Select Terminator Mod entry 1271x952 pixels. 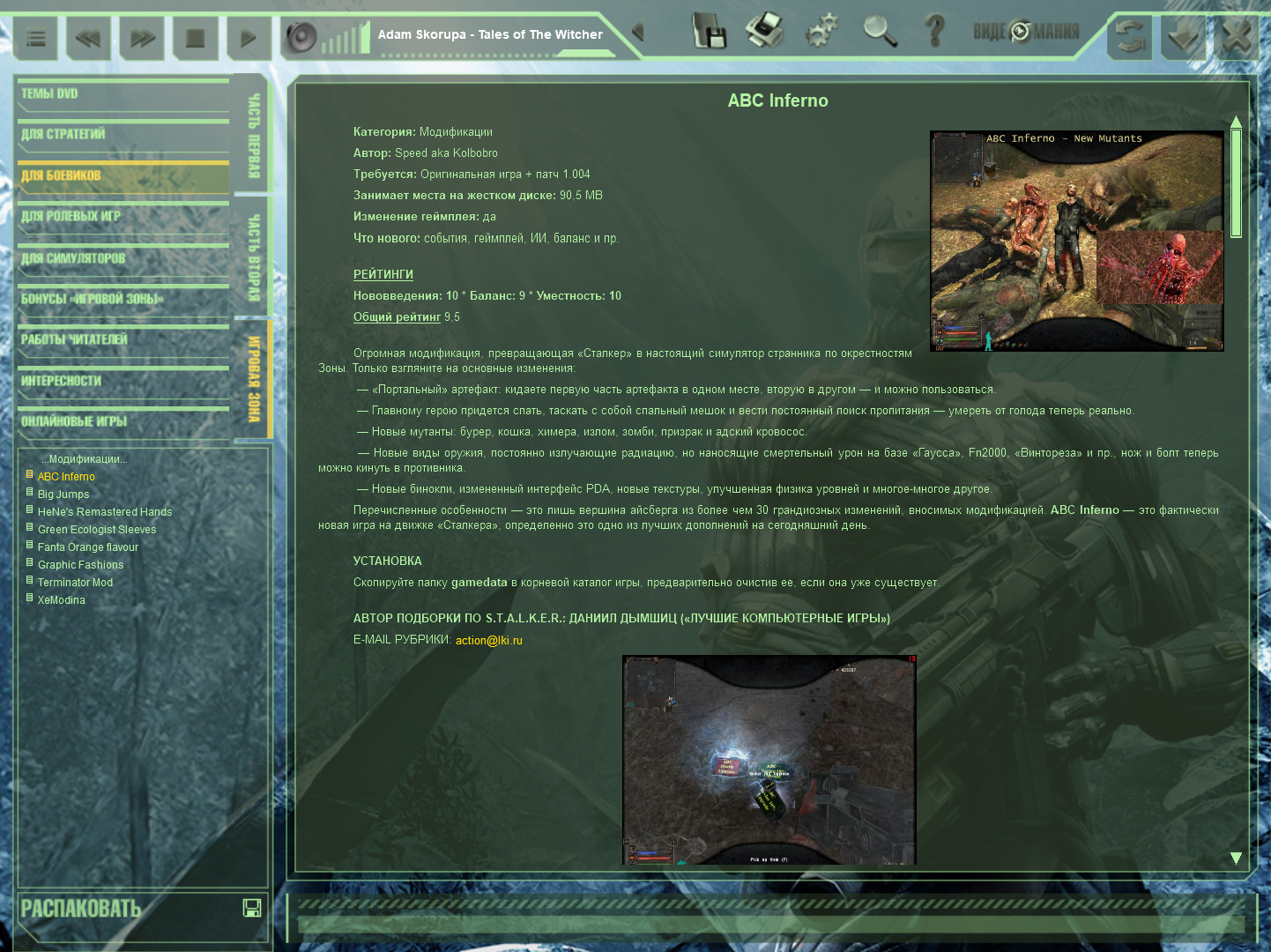click(x=75, y=583)
